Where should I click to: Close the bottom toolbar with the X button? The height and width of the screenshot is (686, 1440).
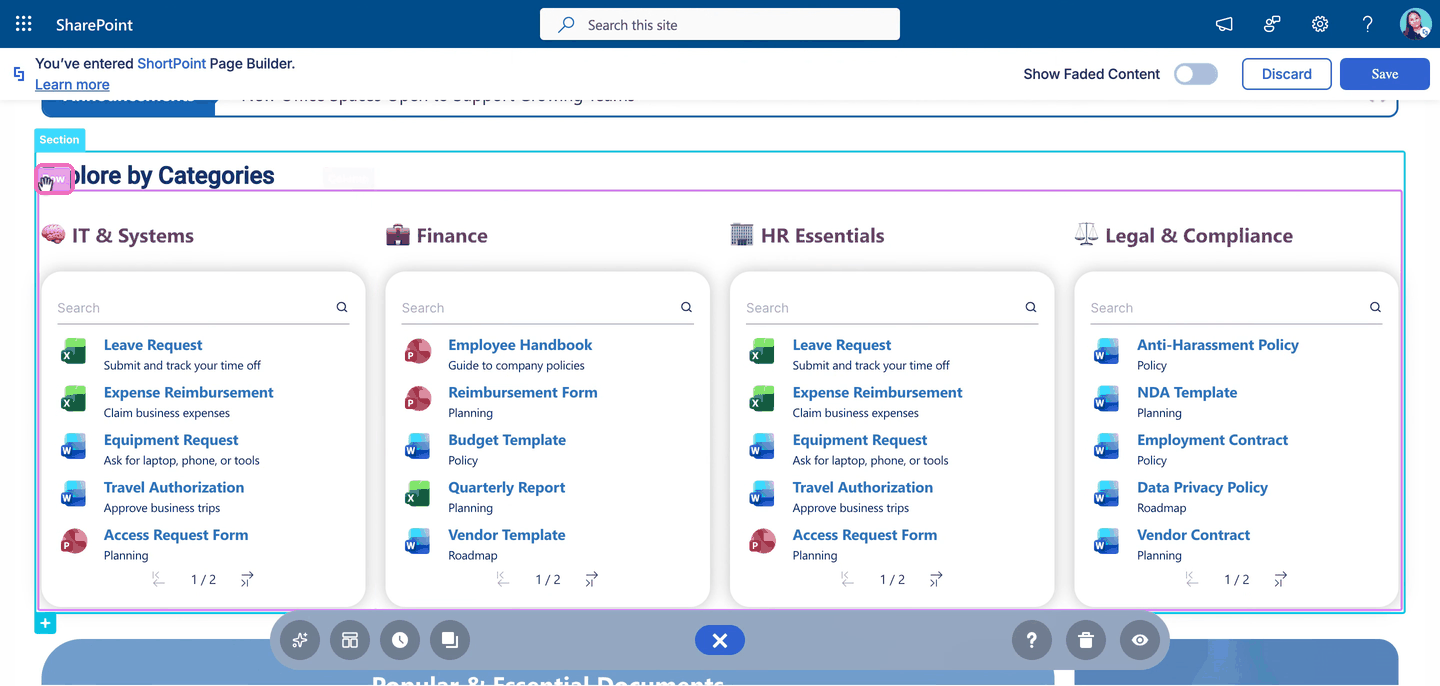[720, 640]
